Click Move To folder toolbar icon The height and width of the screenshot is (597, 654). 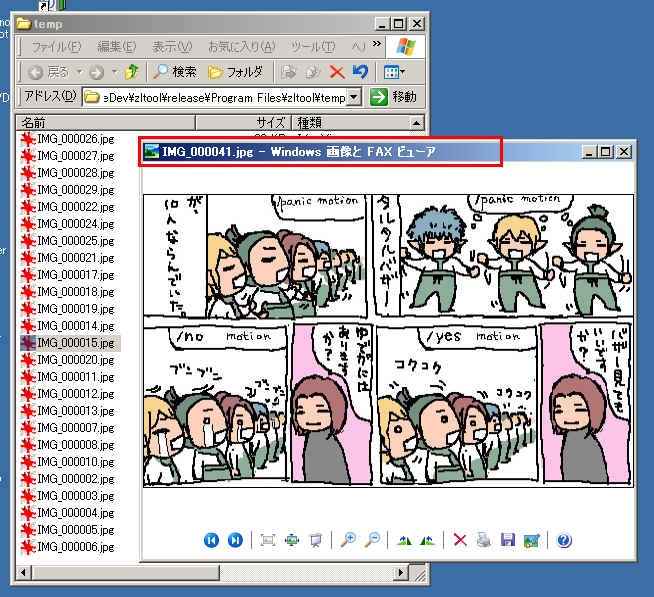[288, 72]
